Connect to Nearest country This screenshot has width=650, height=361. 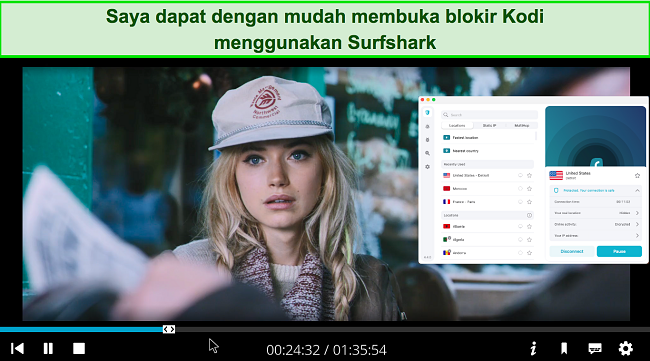(488, 151)
